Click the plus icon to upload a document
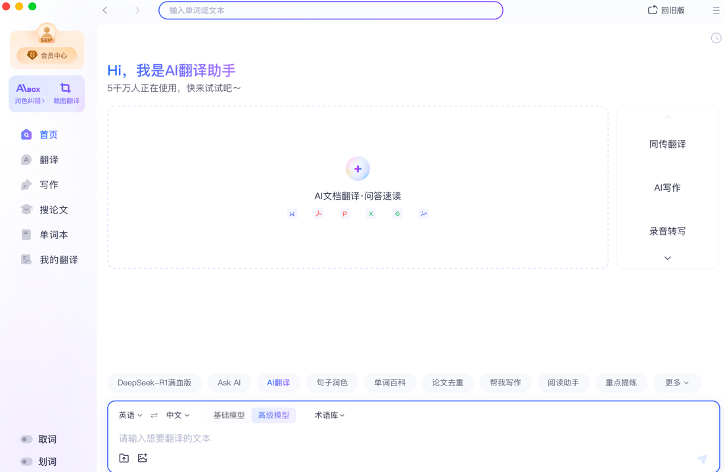 tap(357, 168)
